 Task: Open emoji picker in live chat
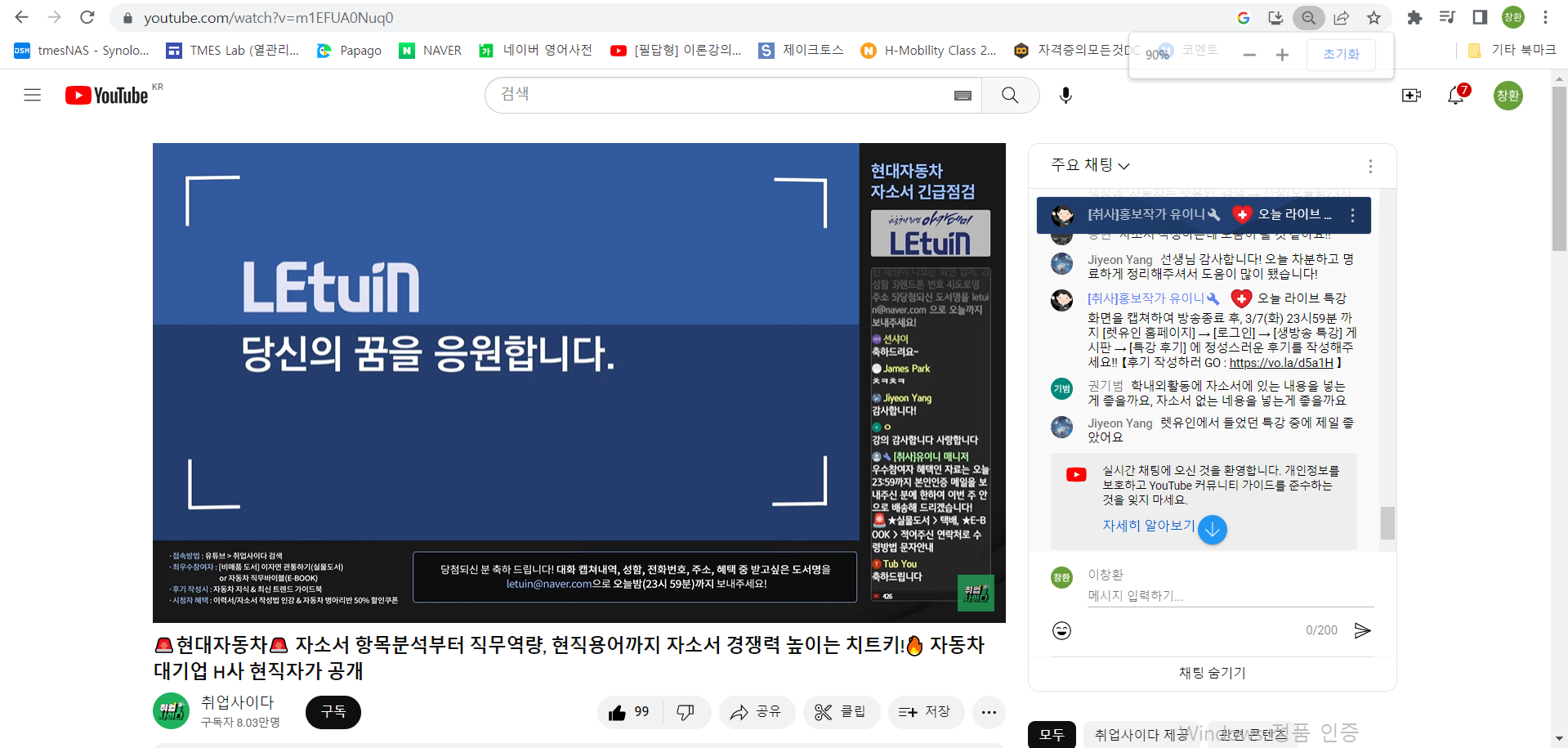(1061, 630)
